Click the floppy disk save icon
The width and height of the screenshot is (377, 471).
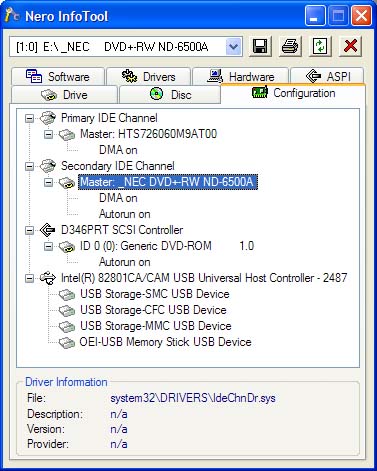click(260, 46)
